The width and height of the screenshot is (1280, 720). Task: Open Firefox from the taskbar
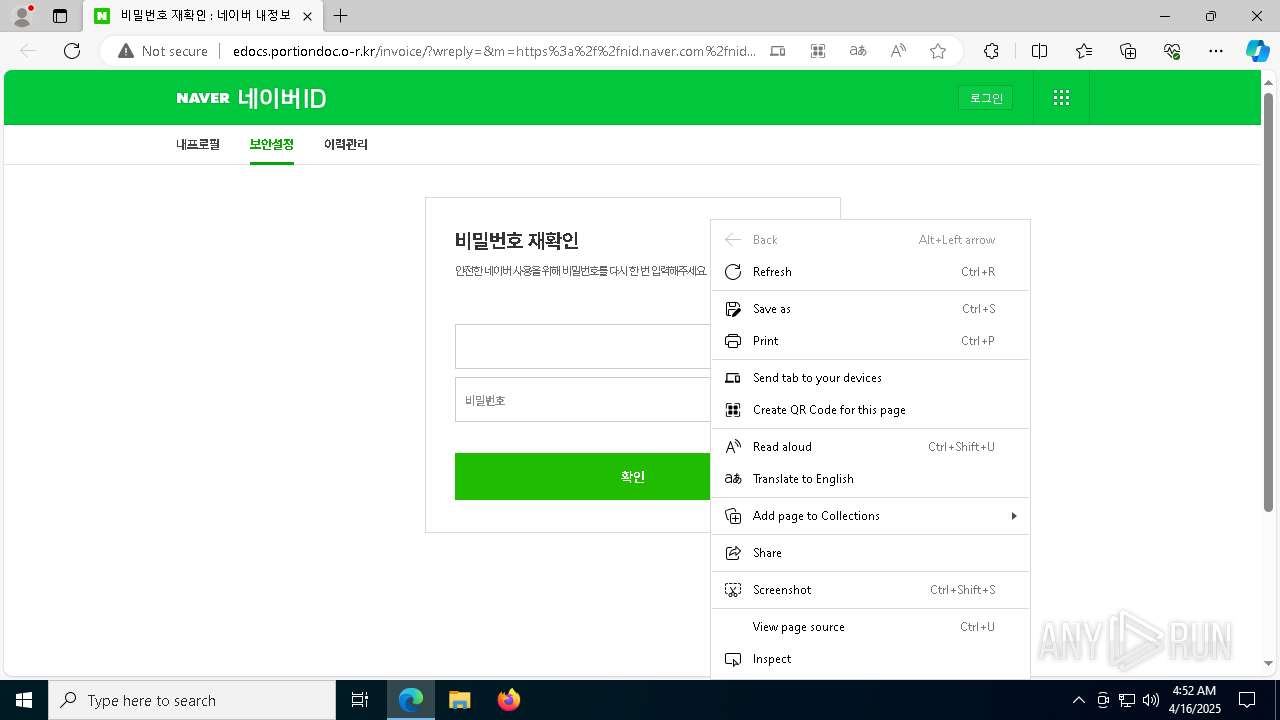click(508, 700)
